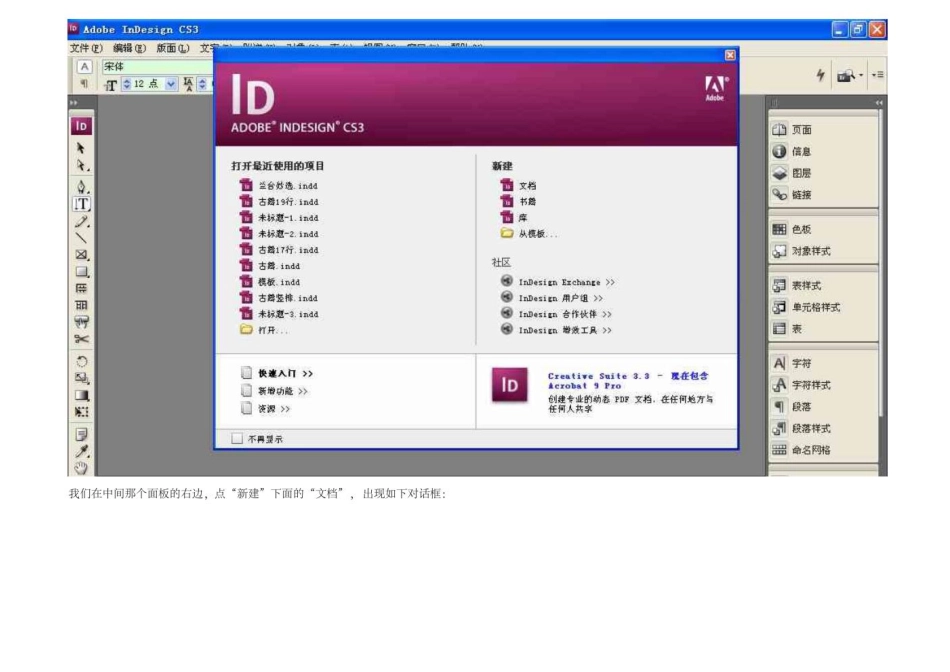
Task: Open the 版面(L) menu
Action: (173, 48)
